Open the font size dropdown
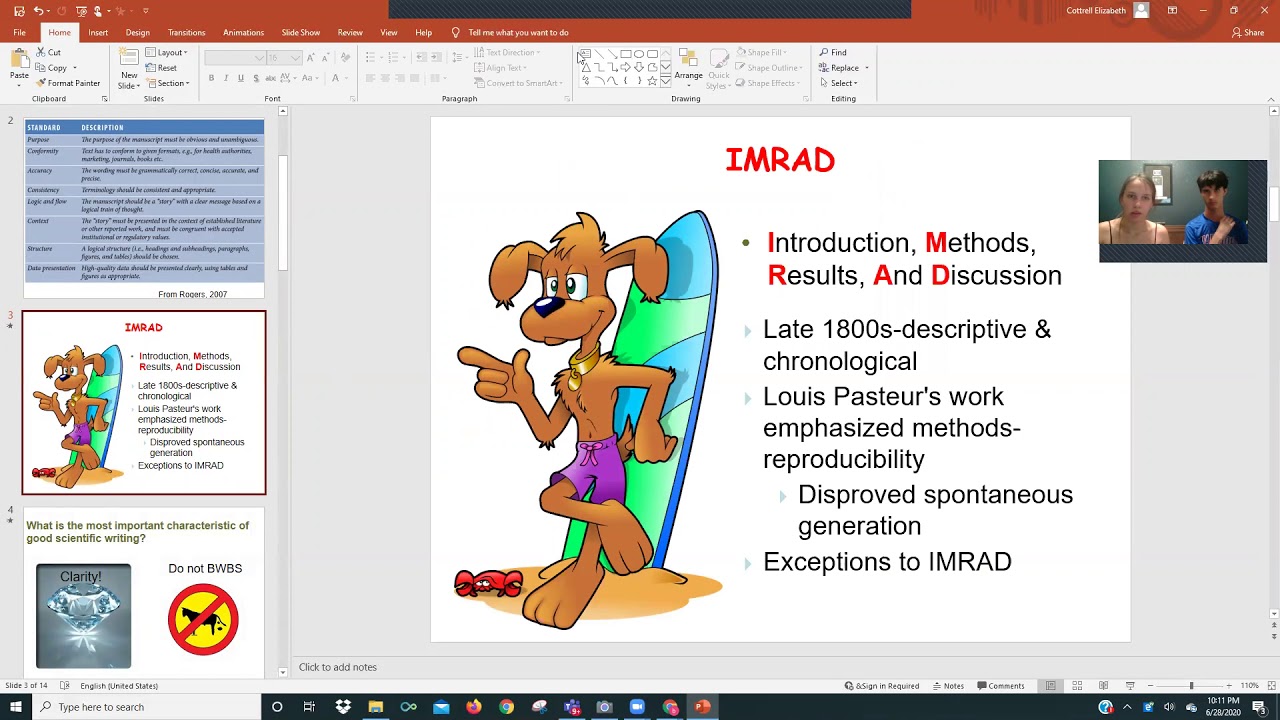This screenshot has height=720, width=1280. pos(295,58)
